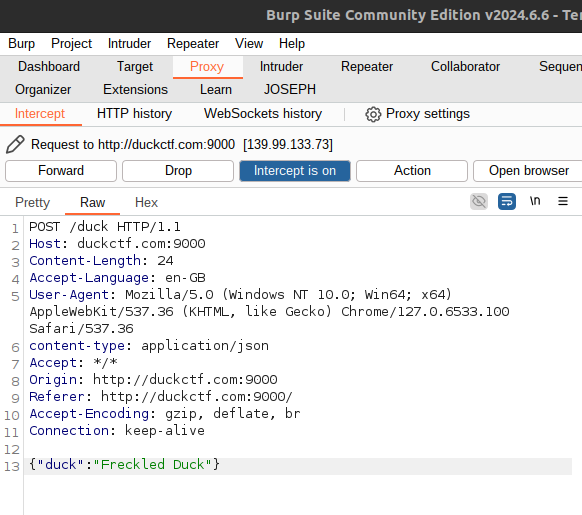
Task: Select the Raw view tab
Action: coord(92,203)
